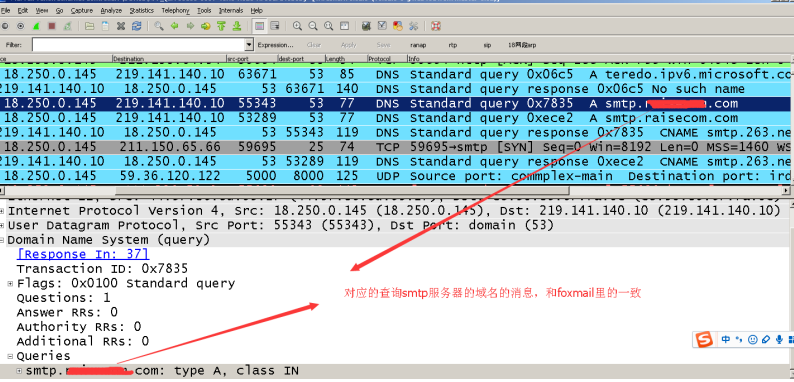
Task: Go forward in packet history arrow
Action: (x=190, y=26)
